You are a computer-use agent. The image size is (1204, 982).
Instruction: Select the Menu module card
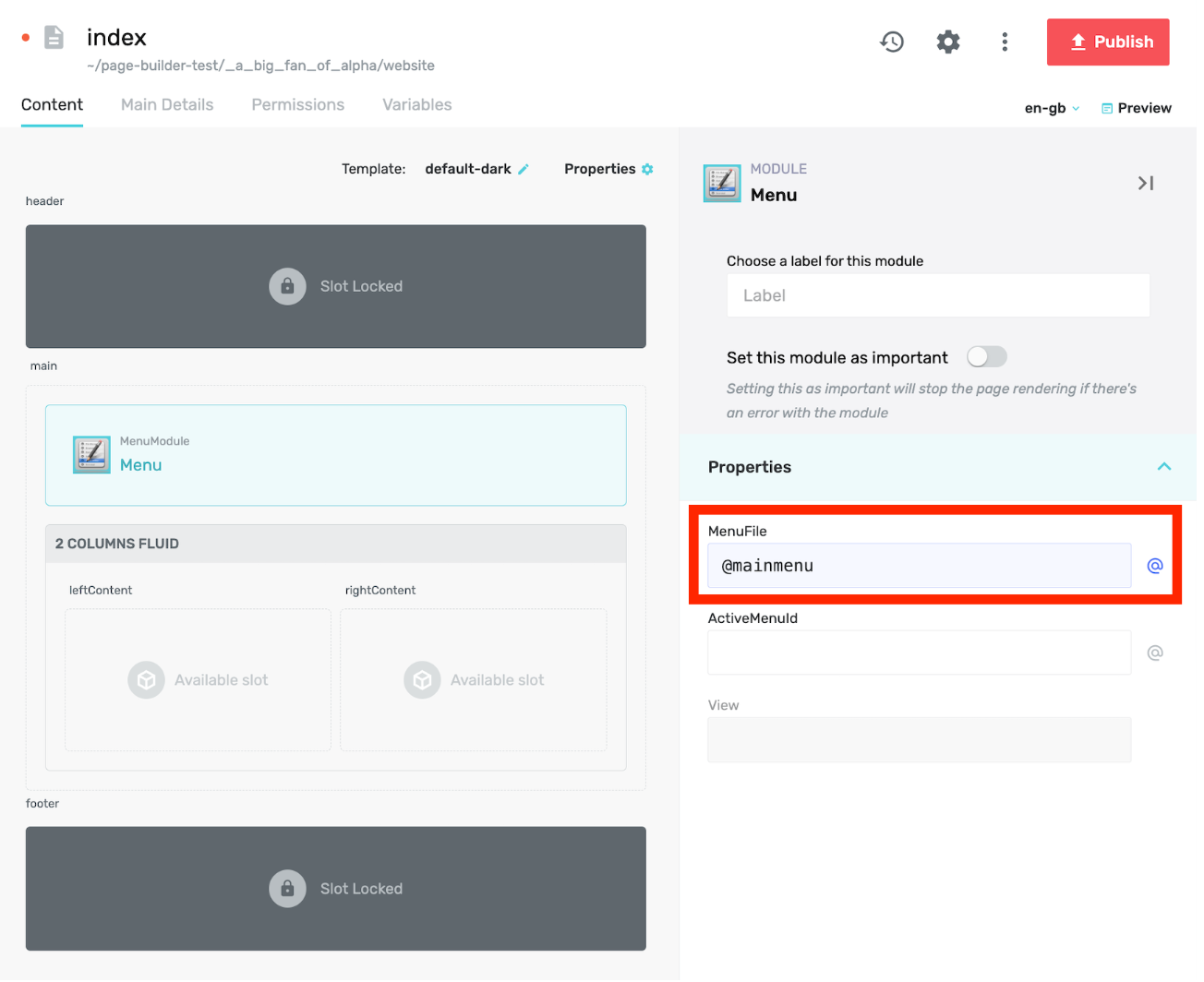(x=336, y=455)
